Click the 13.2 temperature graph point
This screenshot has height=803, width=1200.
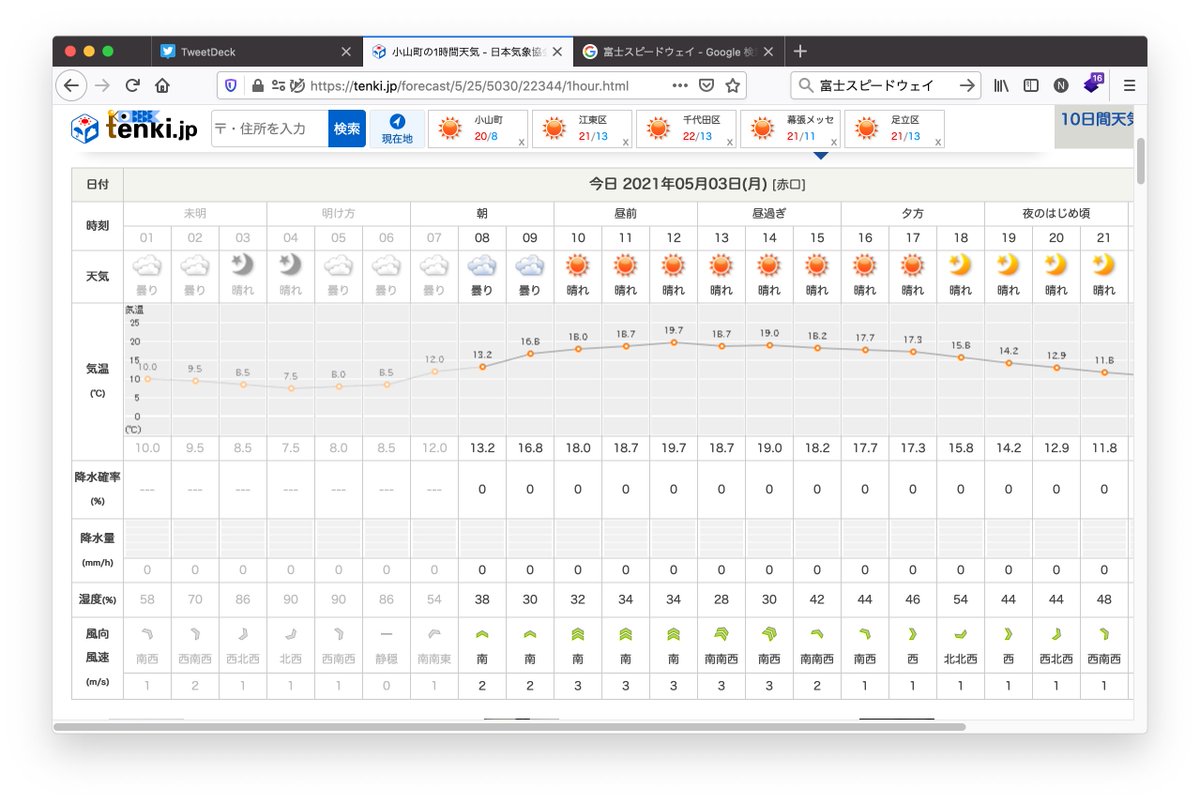(x=482, y=366)
